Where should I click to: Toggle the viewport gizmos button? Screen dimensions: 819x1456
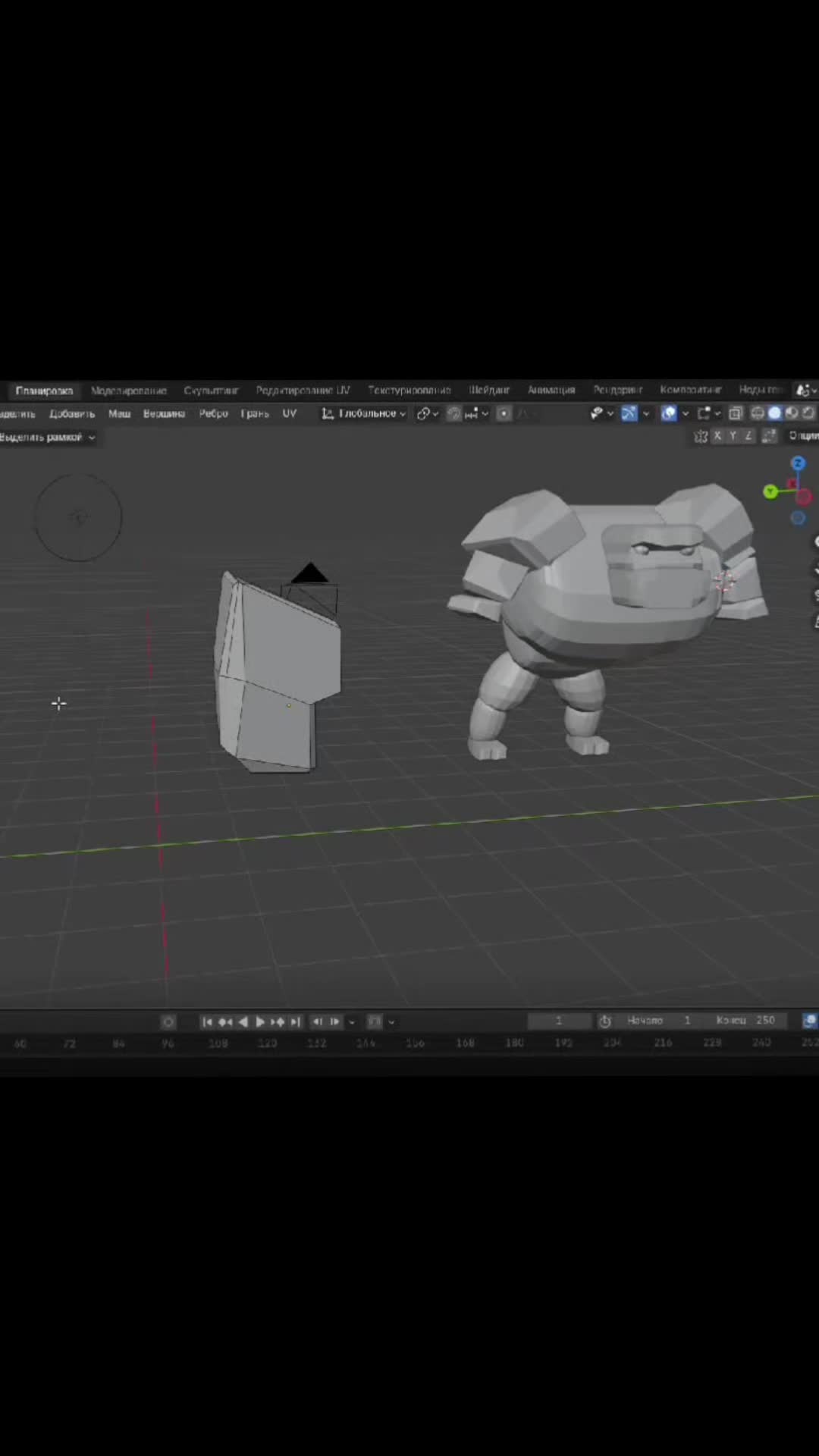tap(629, 413)
